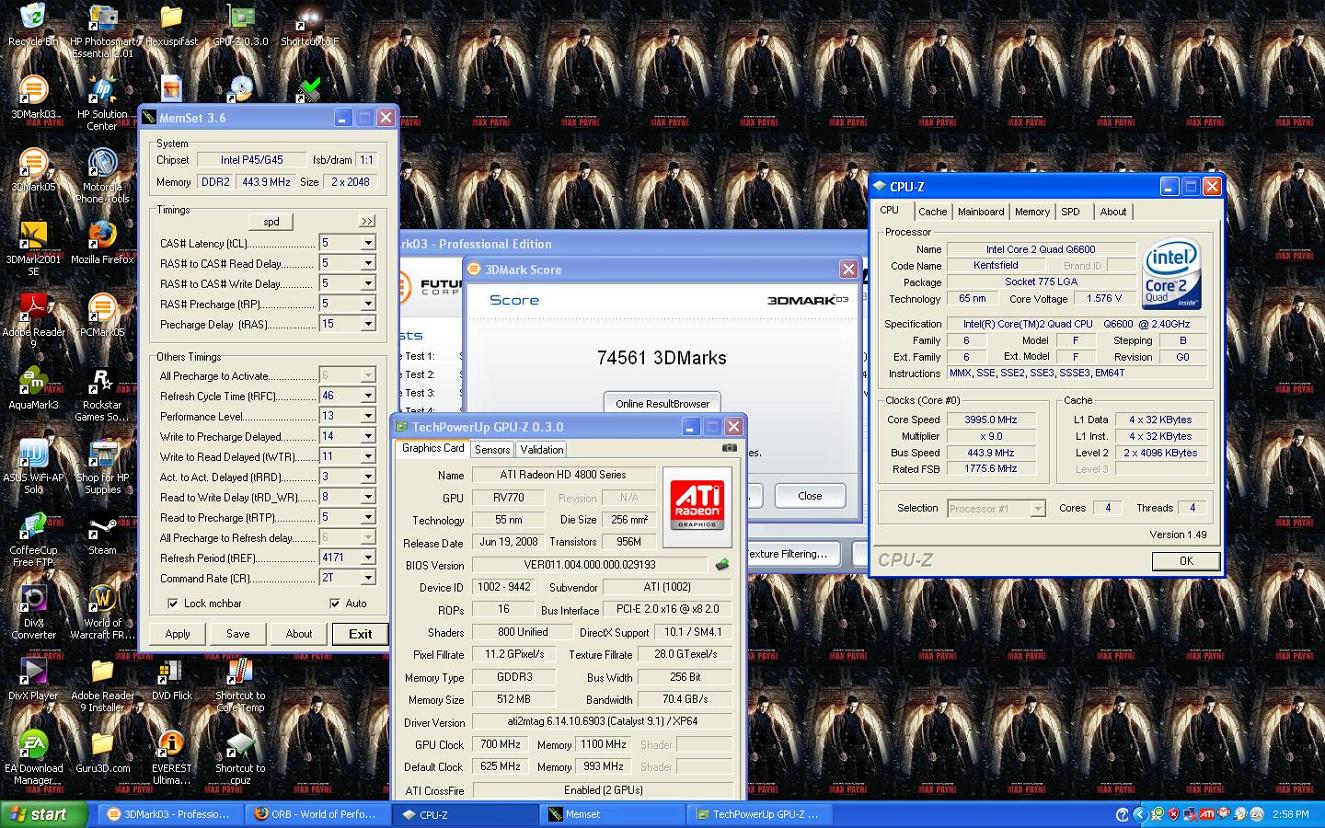Switch to Cache tab in CPU-Z
The width and height of the screenshot is (1325, 828).
pos(932,212)
